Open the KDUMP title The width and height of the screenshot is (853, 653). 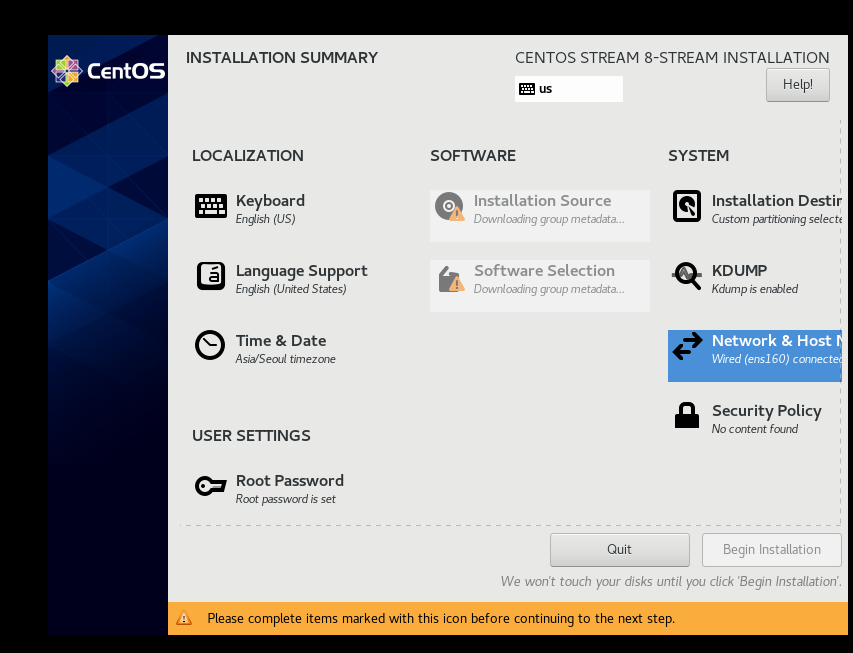pyautogui.click(x=739, y=270)
